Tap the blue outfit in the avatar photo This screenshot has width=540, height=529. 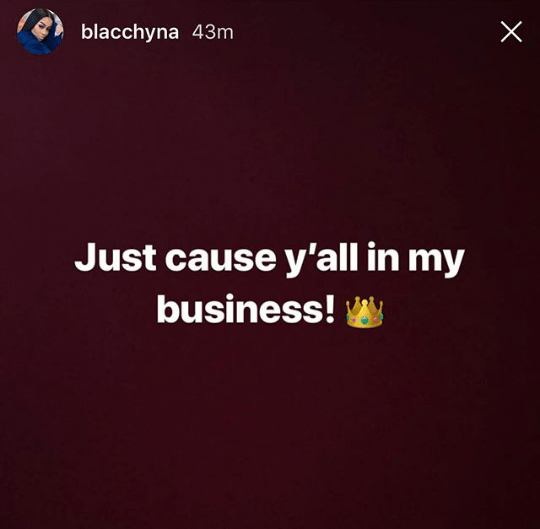click(34, 44)
